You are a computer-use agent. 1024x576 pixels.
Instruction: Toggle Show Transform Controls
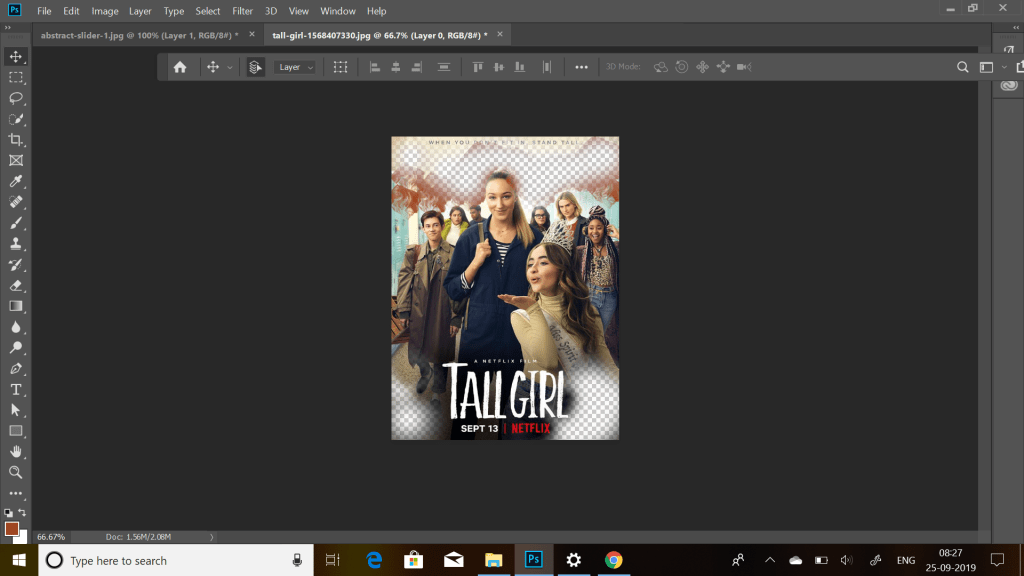(340, 67)
